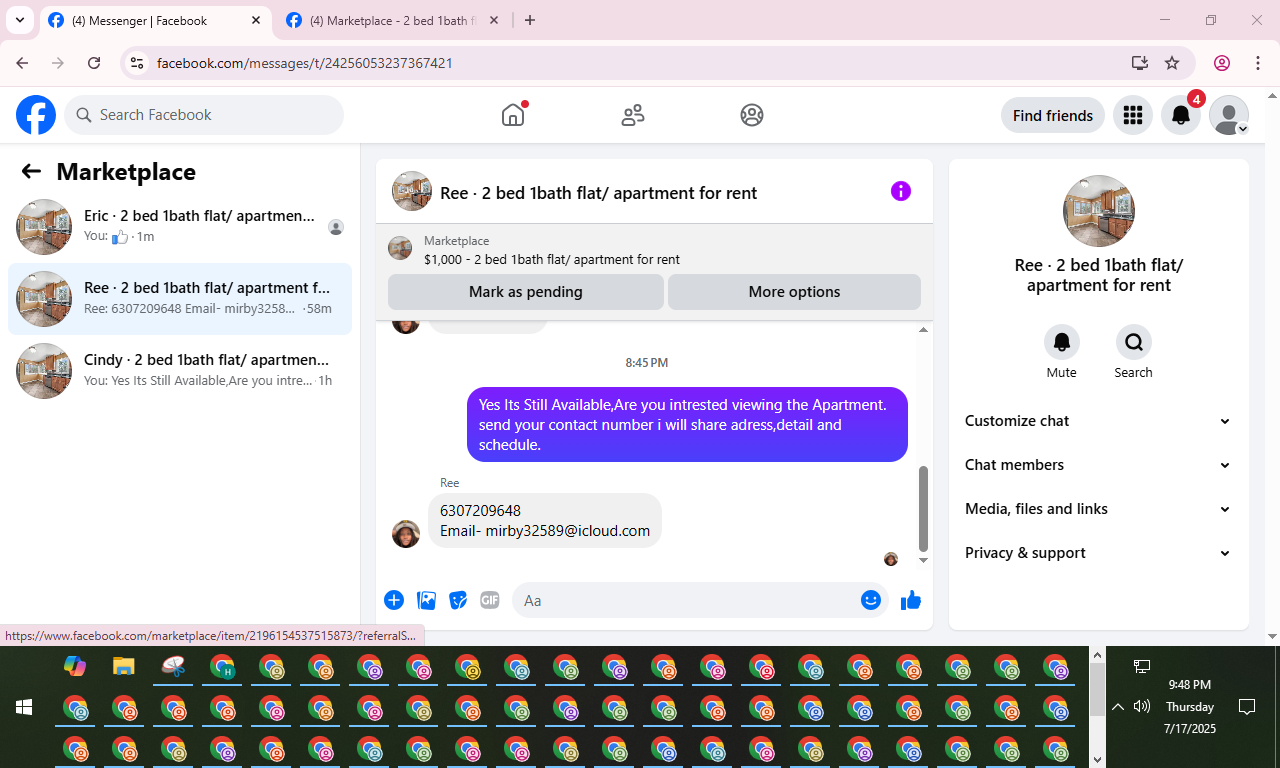View site information icon beside the URL
Viewport: 1280px width, 768px height.
click(138, 63)
